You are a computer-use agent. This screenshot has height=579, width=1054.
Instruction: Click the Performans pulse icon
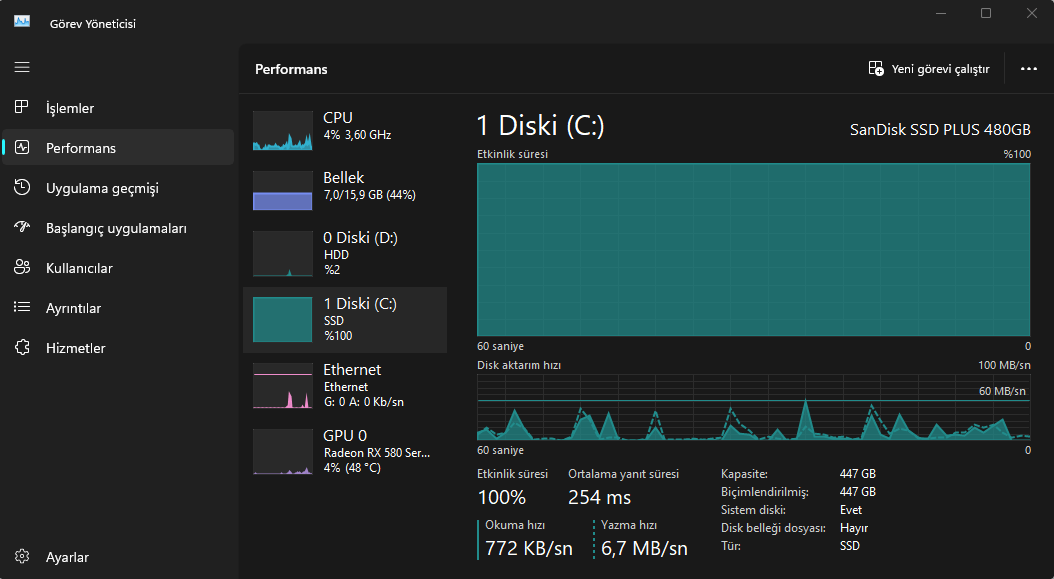[22, 148]
